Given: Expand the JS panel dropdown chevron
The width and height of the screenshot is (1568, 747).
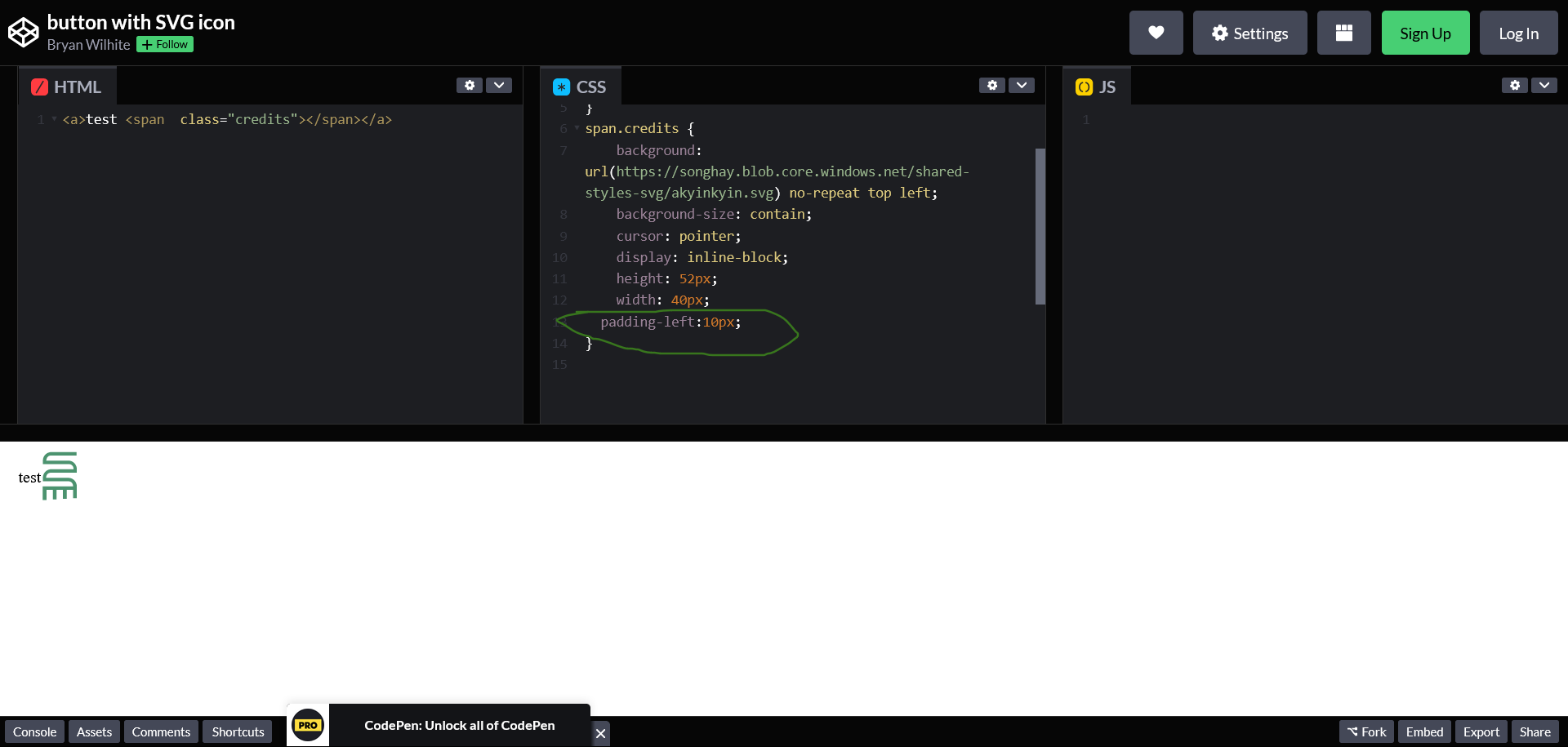Looking at the screenshot, I should pos(1544,85).
